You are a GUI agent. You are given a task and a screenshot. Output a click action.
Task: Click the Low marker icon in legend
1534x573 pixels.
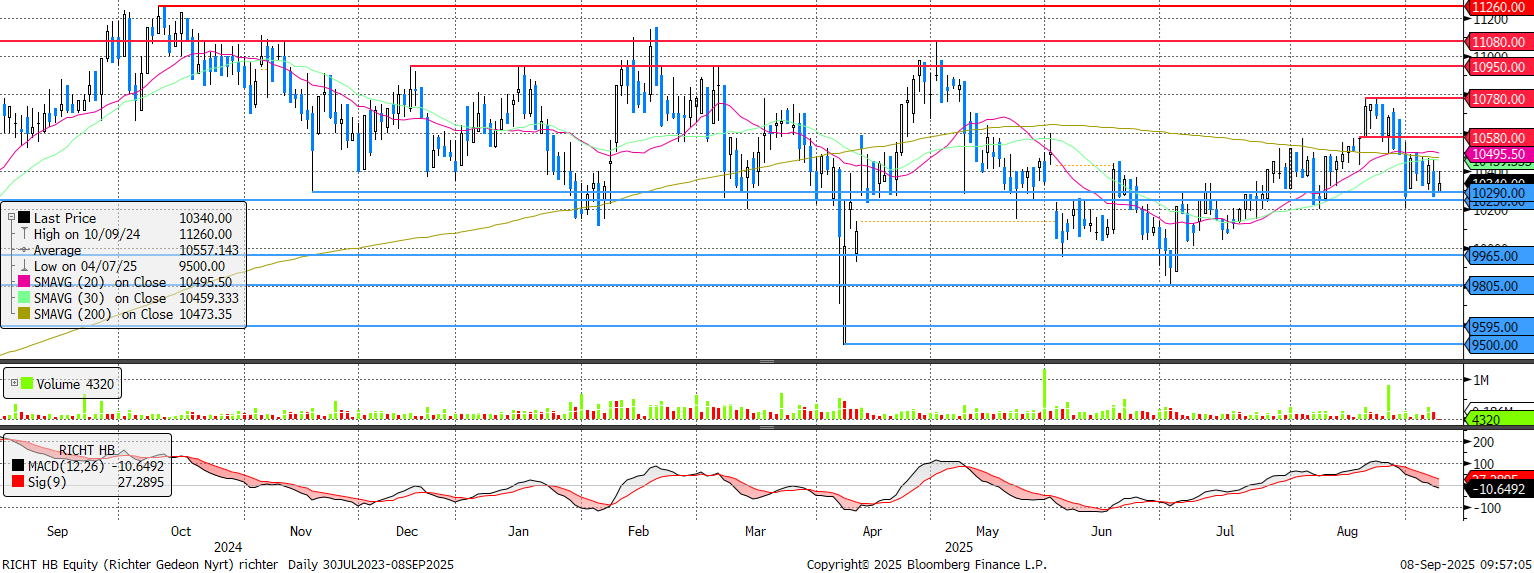(x=24, y=266)
